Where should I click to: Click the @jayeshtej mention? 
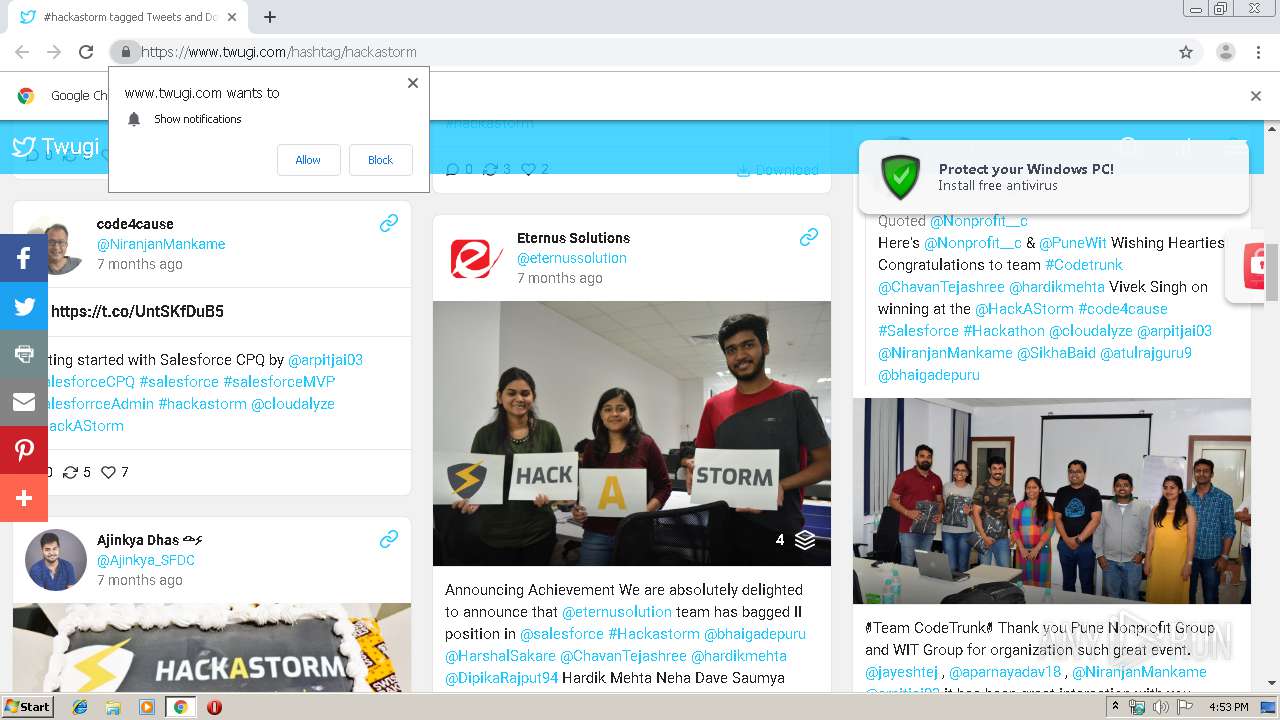pos(902,672)
